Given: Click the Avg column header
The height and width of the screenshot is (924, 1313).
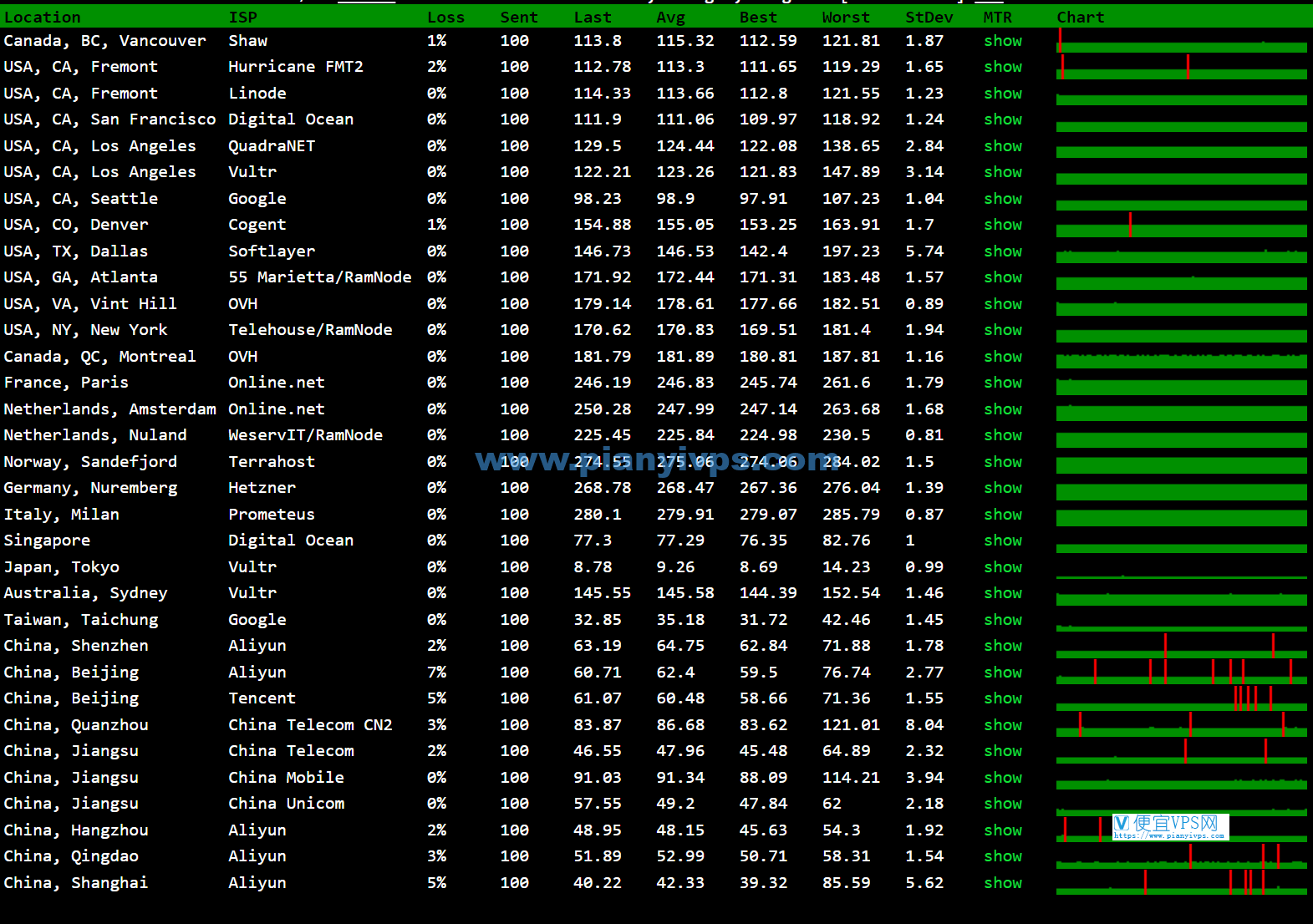Looking at the screenshot, I should (670, 18).
